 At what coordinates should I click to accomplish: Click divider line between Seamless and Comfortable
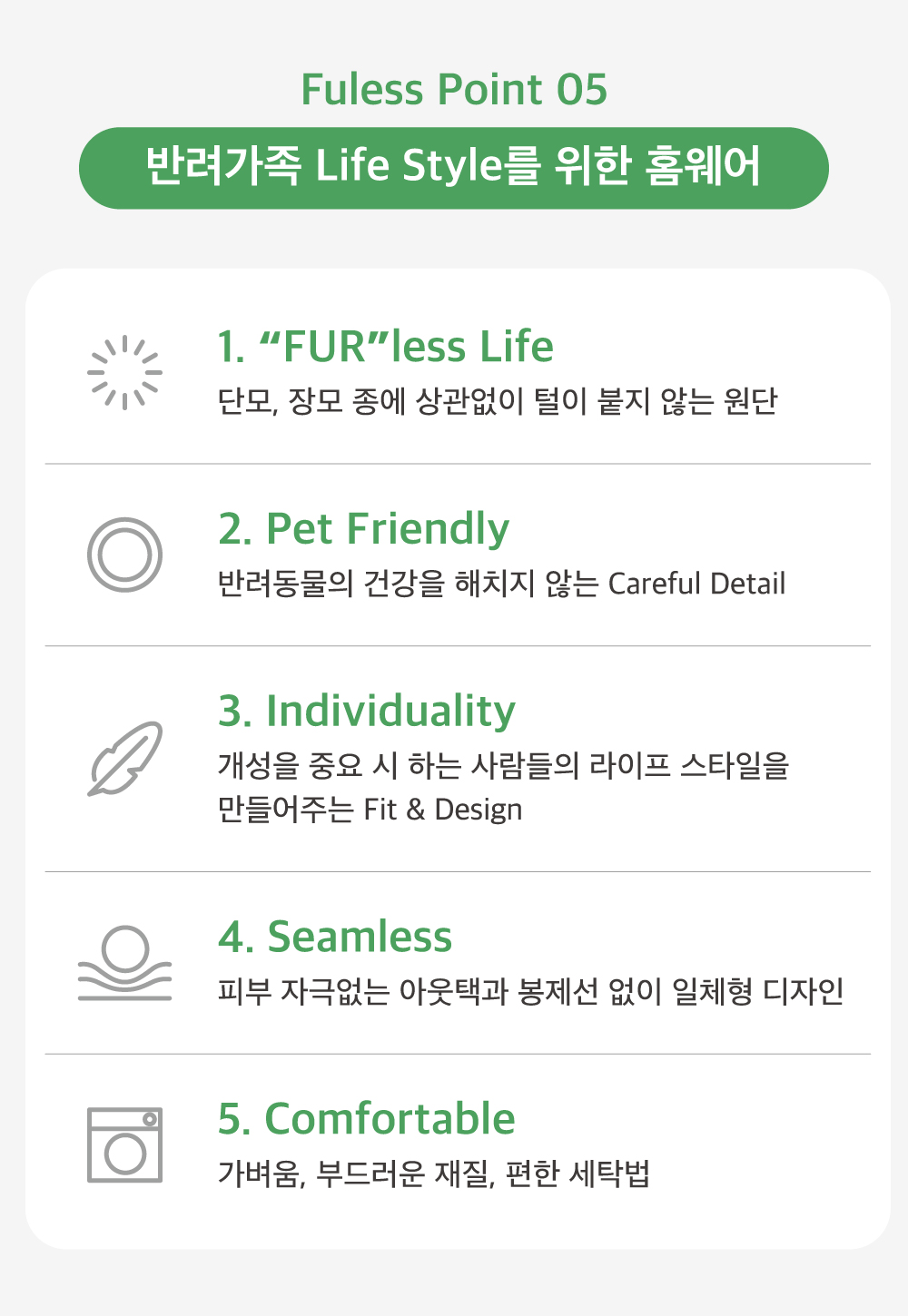tap(458, 1054)
